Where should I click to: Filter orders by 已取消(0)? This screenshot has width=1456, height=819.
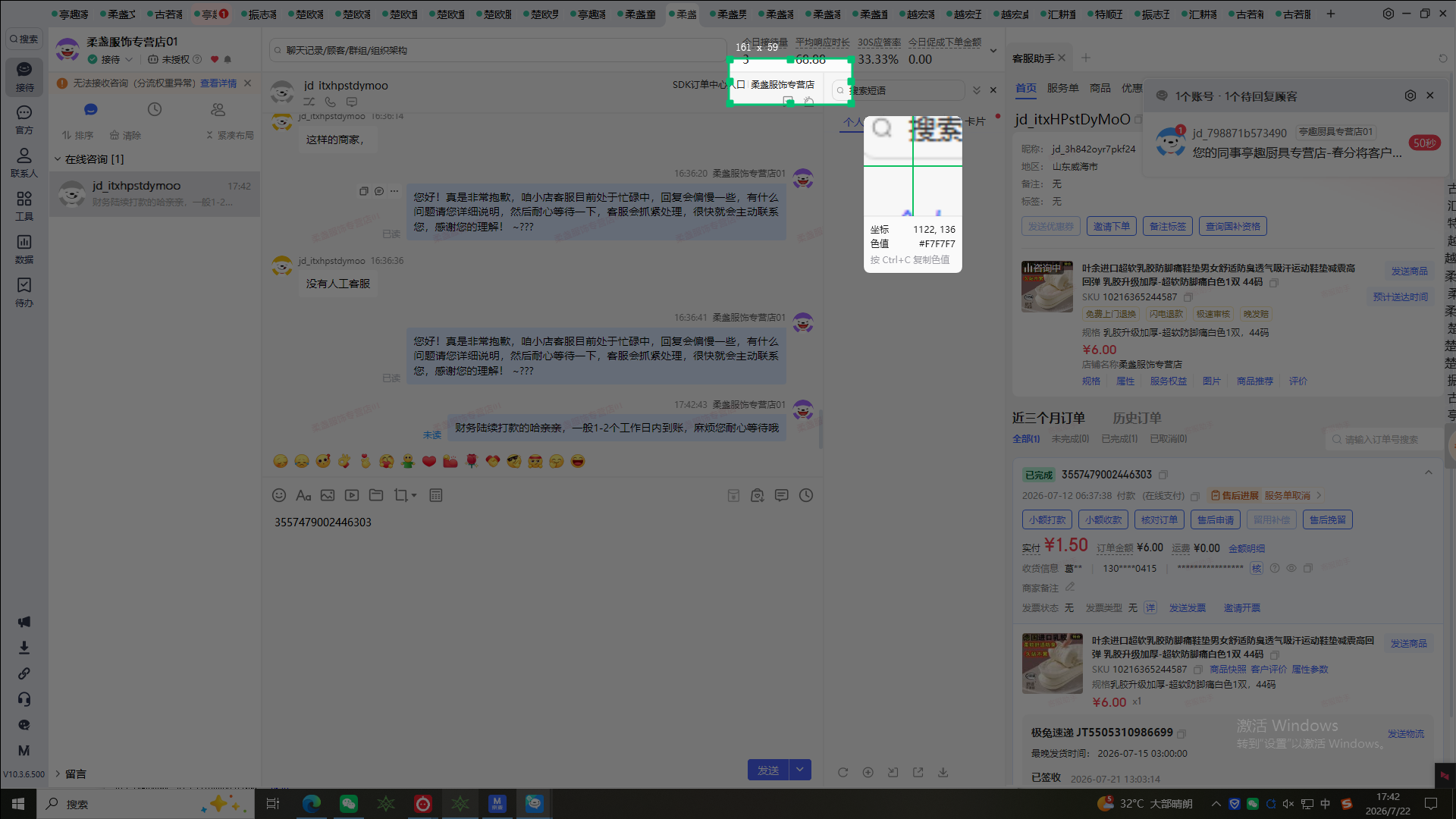(1169, 439)
